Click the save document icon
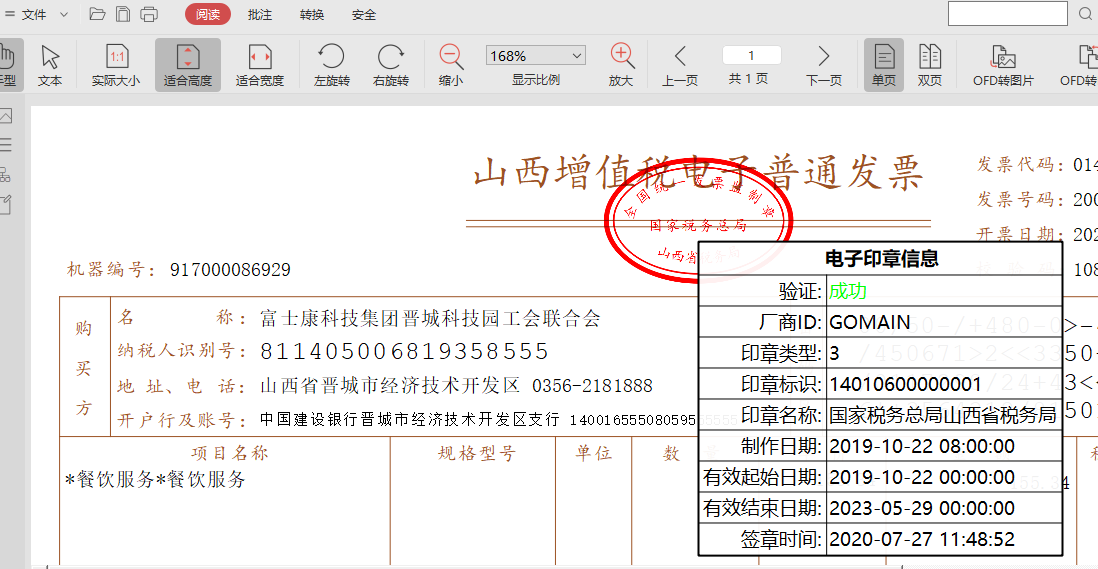1098x569 pixels. (123, 14)
